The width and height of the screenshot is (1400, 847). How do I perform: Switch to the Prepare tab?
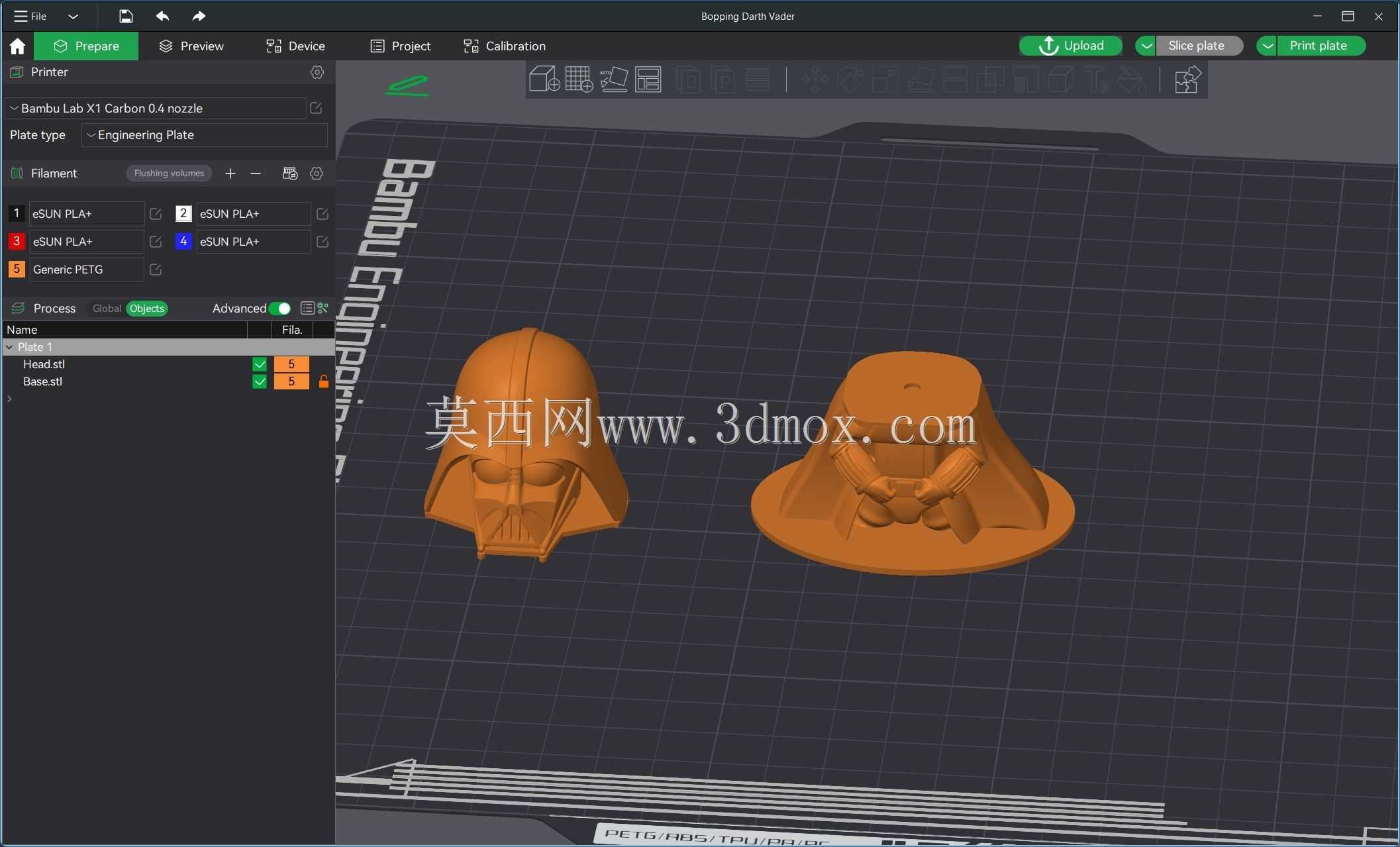[86, 46]
